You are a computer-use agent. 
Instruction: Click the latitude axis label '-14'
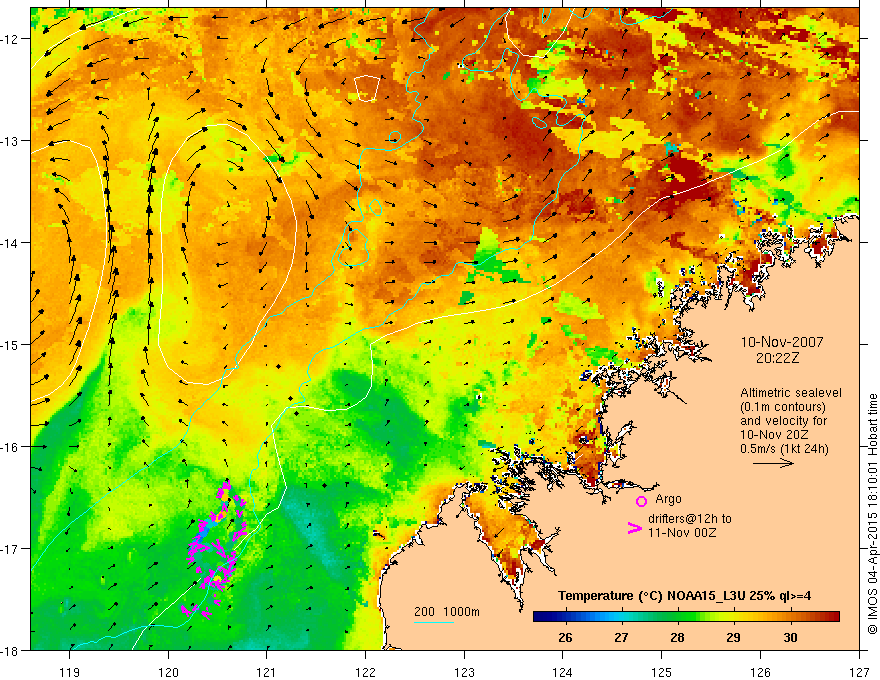(x=11, y=242)
